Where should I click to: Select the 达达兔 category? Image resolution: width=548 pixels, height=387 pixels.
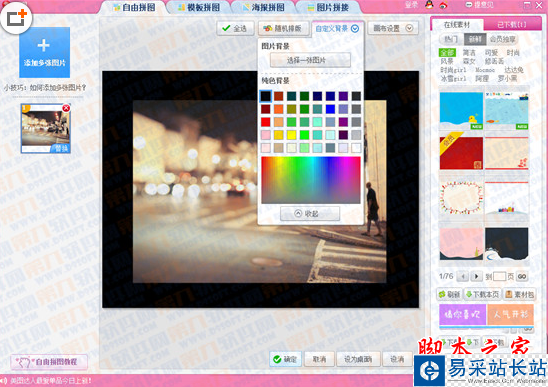pos(514,70)
